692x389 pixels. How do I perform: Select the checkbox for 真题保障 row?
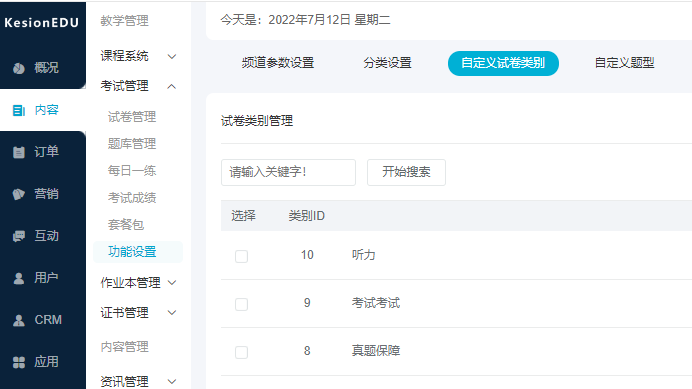[x=241, y=352]
